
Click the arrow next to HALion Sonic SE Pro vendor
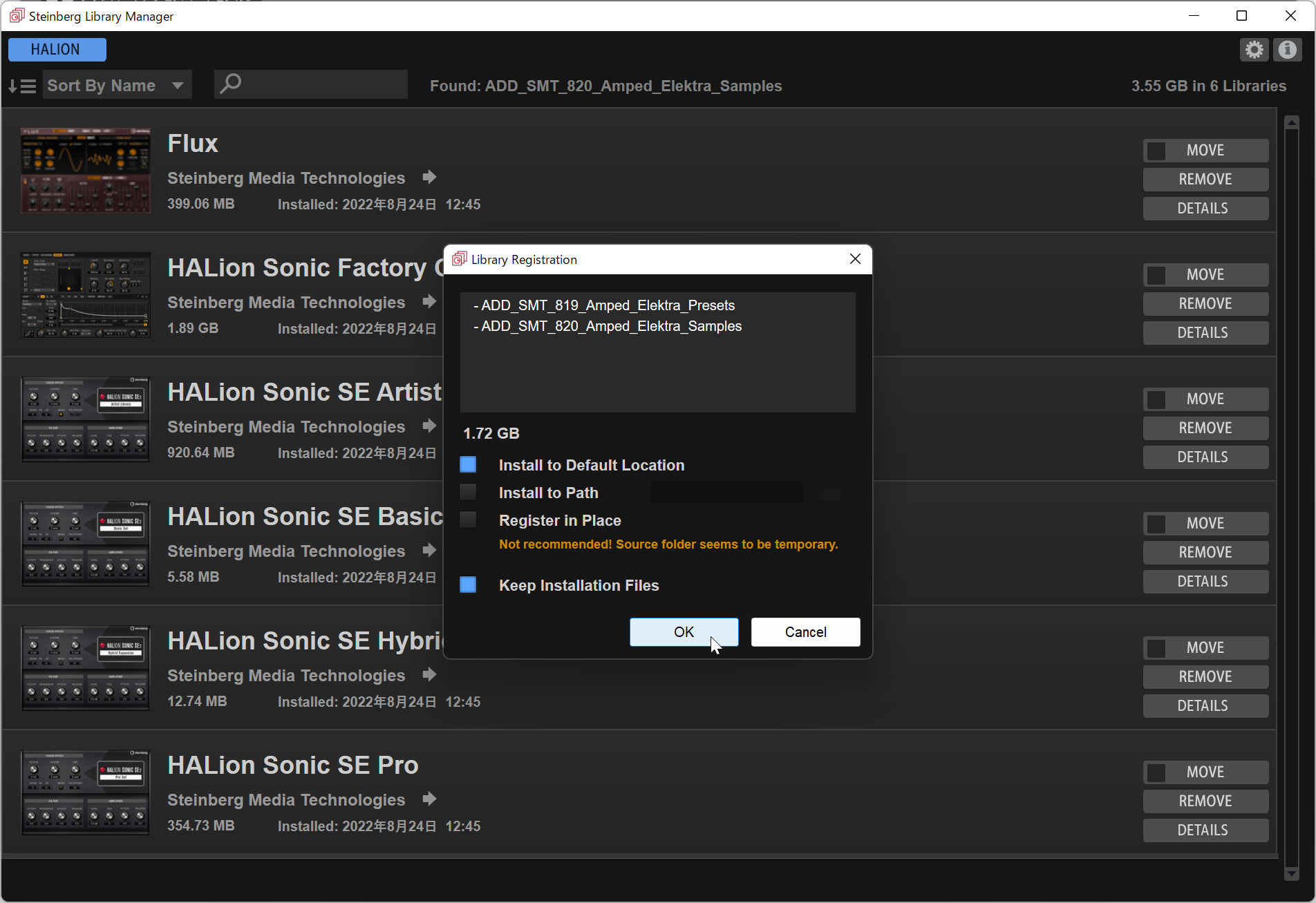429,799
